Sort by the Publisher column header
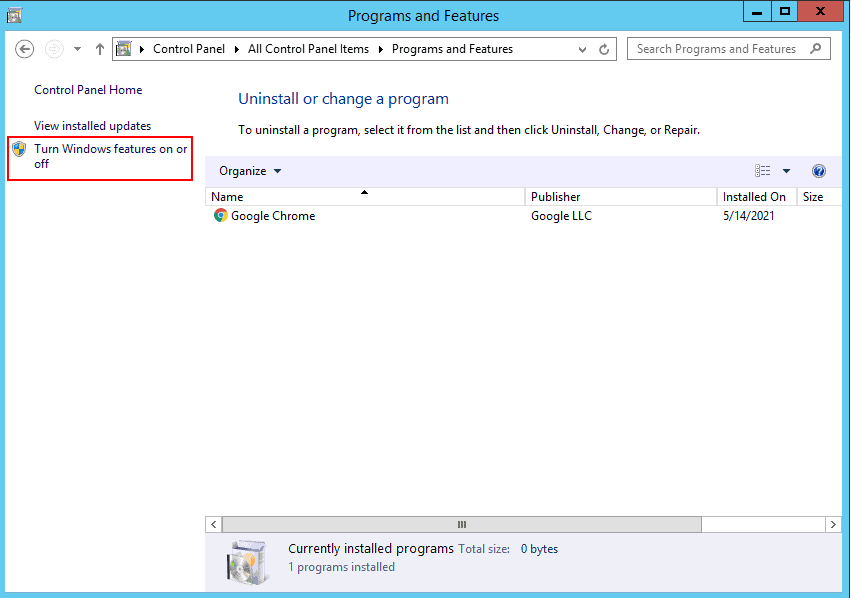The height and width of the screenshot is (598, 851). [621, 196]
